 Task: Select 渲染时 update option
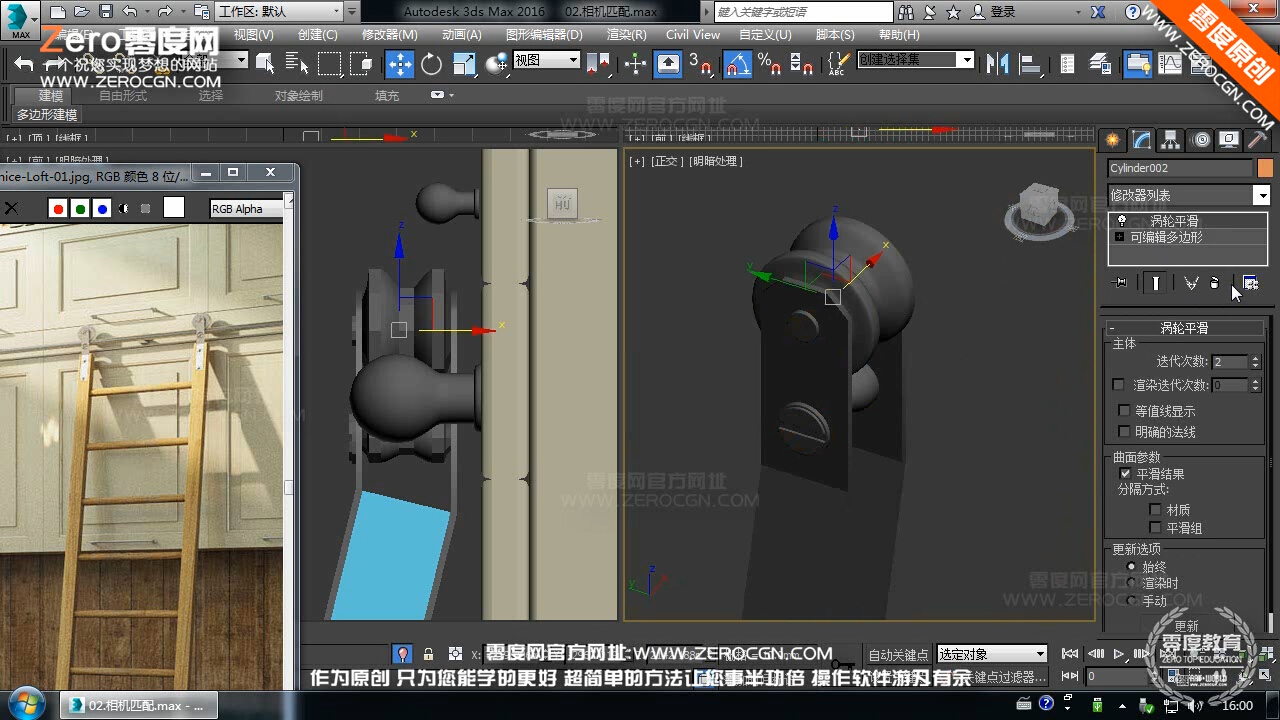point(1131,583)
